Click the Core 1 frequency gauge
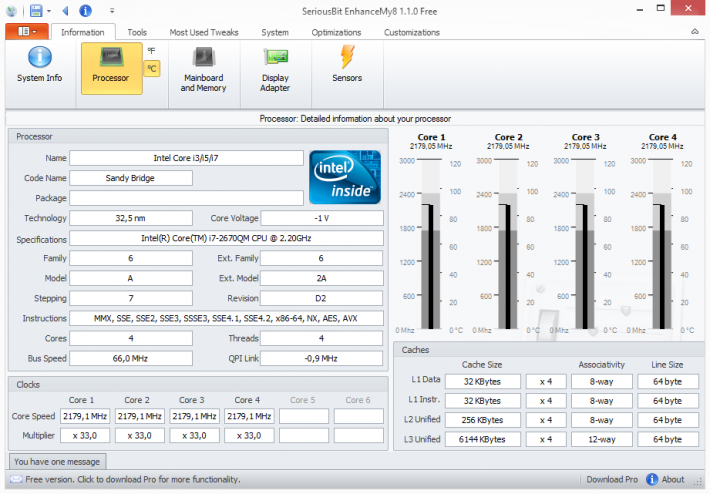 click(430, 245)
